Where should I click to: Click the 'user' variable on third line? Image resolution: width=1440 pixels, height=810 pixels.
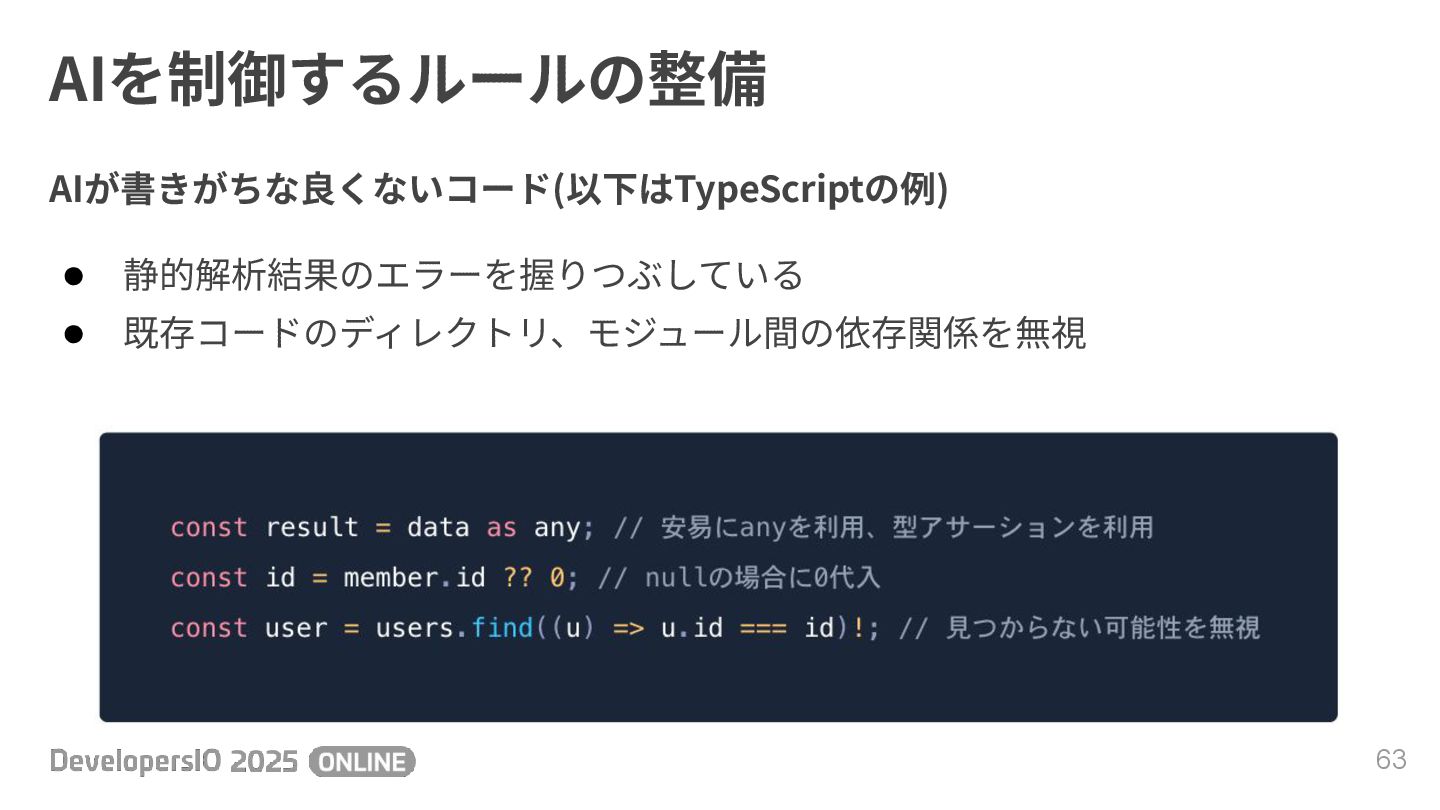tap(296, 628)
